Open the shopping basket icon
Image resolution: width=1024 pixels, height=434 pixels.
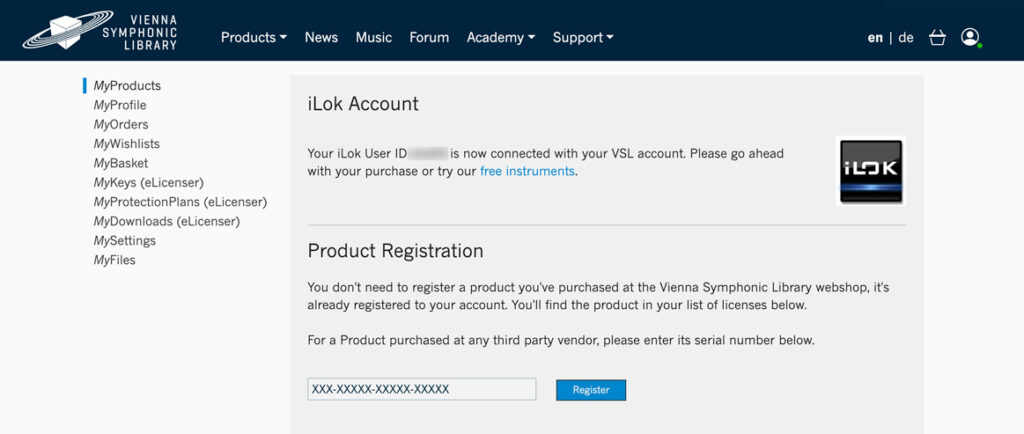point(937,37)
